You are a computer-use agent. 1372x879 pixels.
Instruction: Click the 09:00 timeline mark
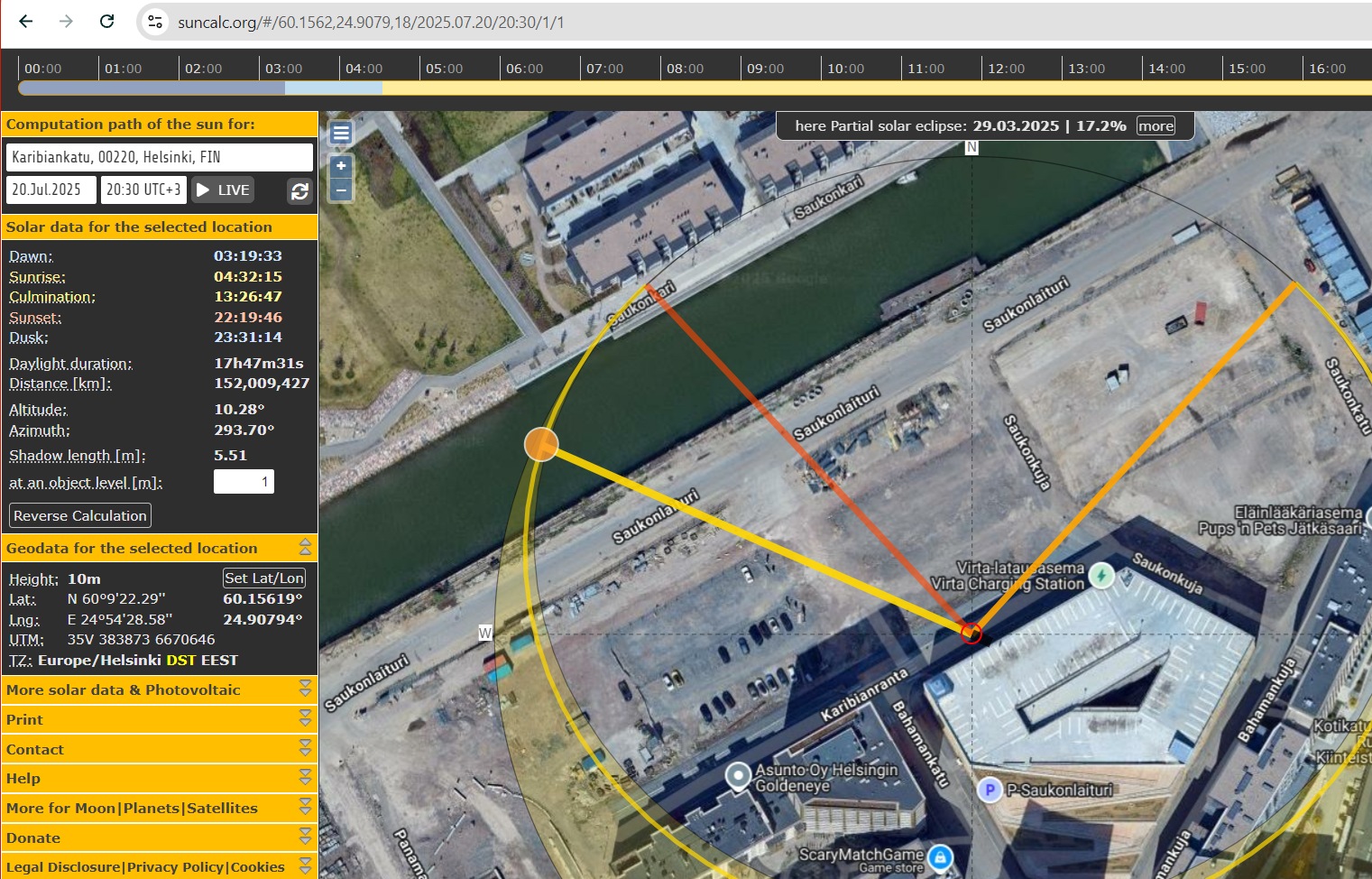(765, 69)
